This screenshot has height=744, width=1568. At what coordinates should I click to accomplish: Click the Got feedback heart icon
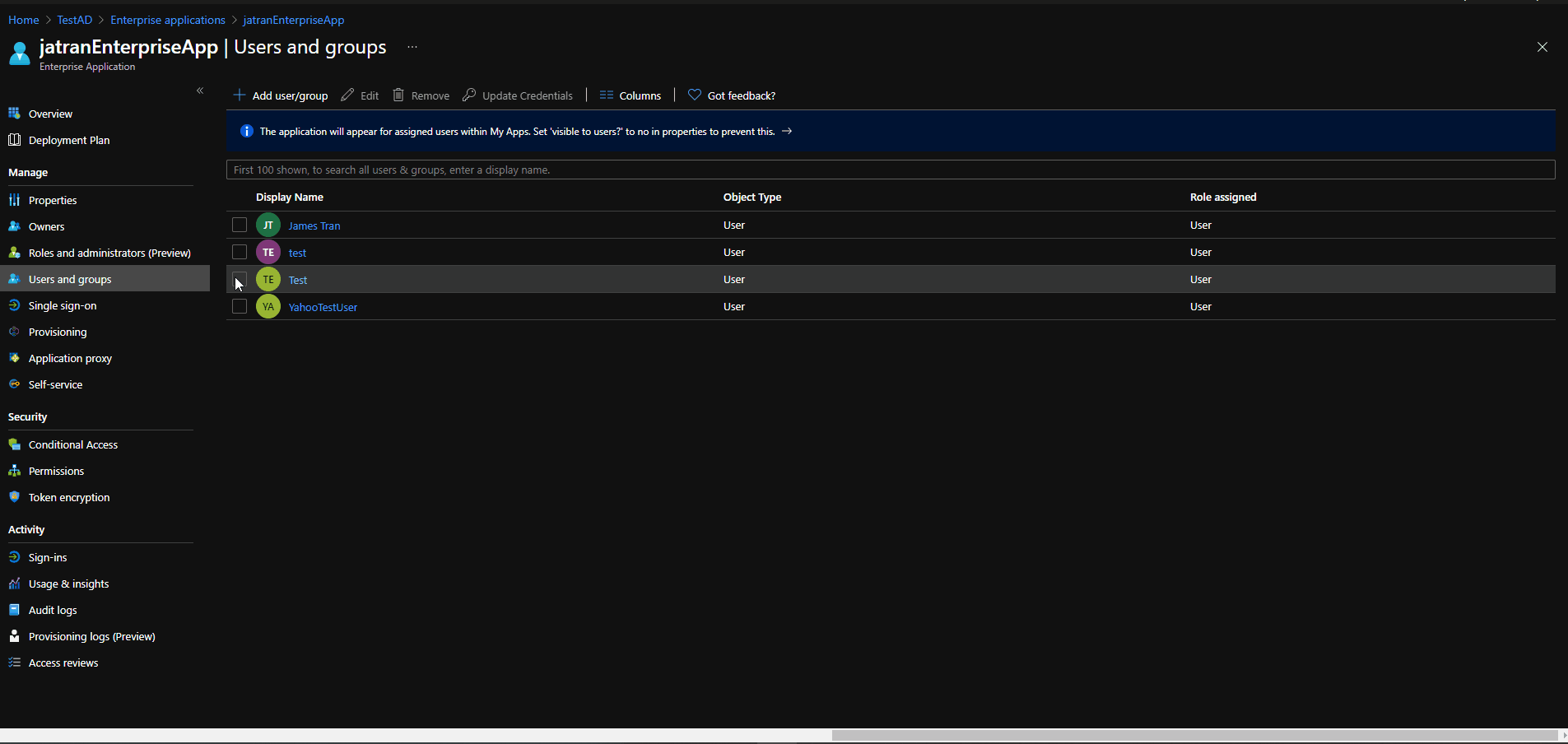[x=694, y=95]
